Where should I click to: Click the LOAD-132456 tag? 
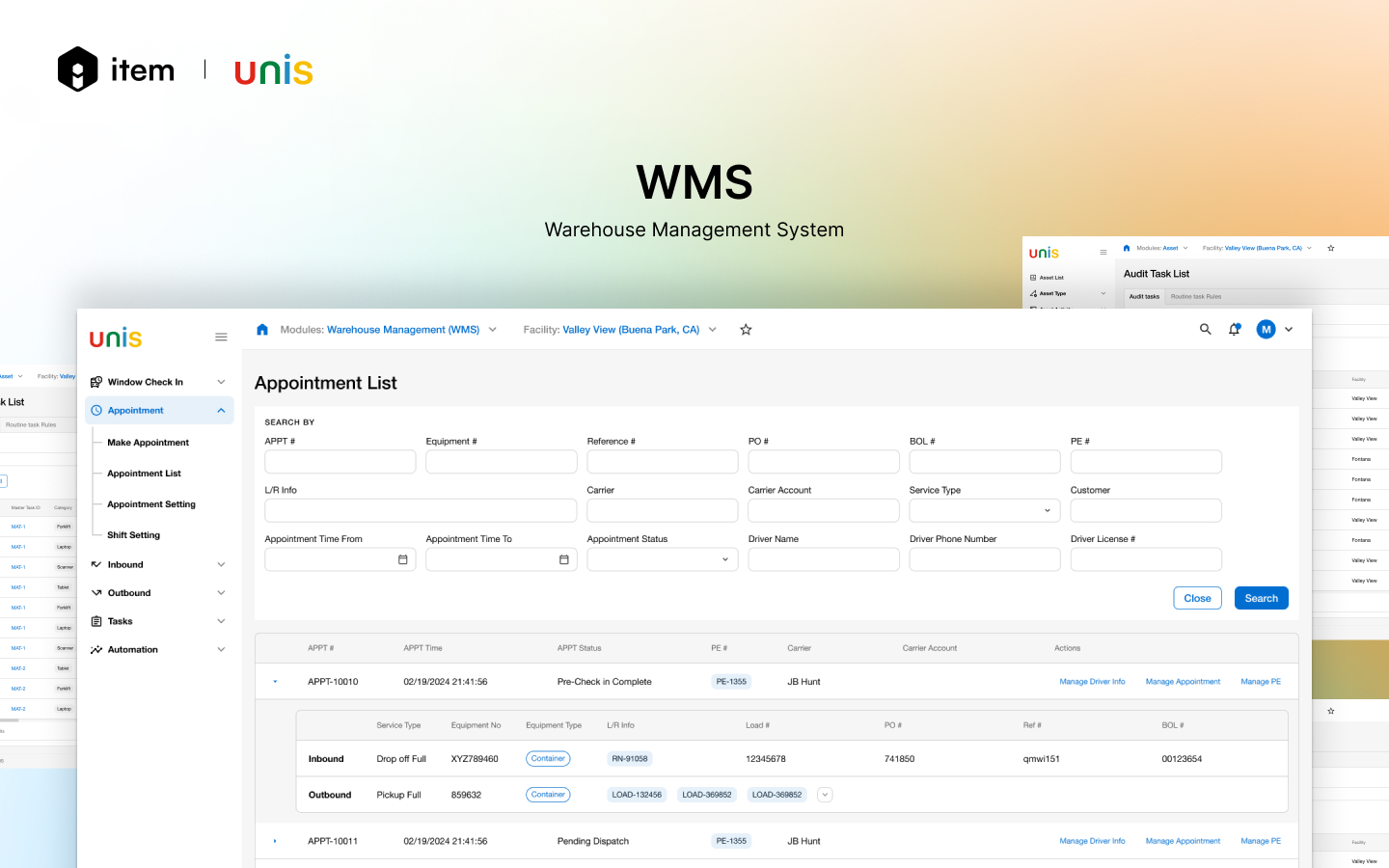coord(637,795)
